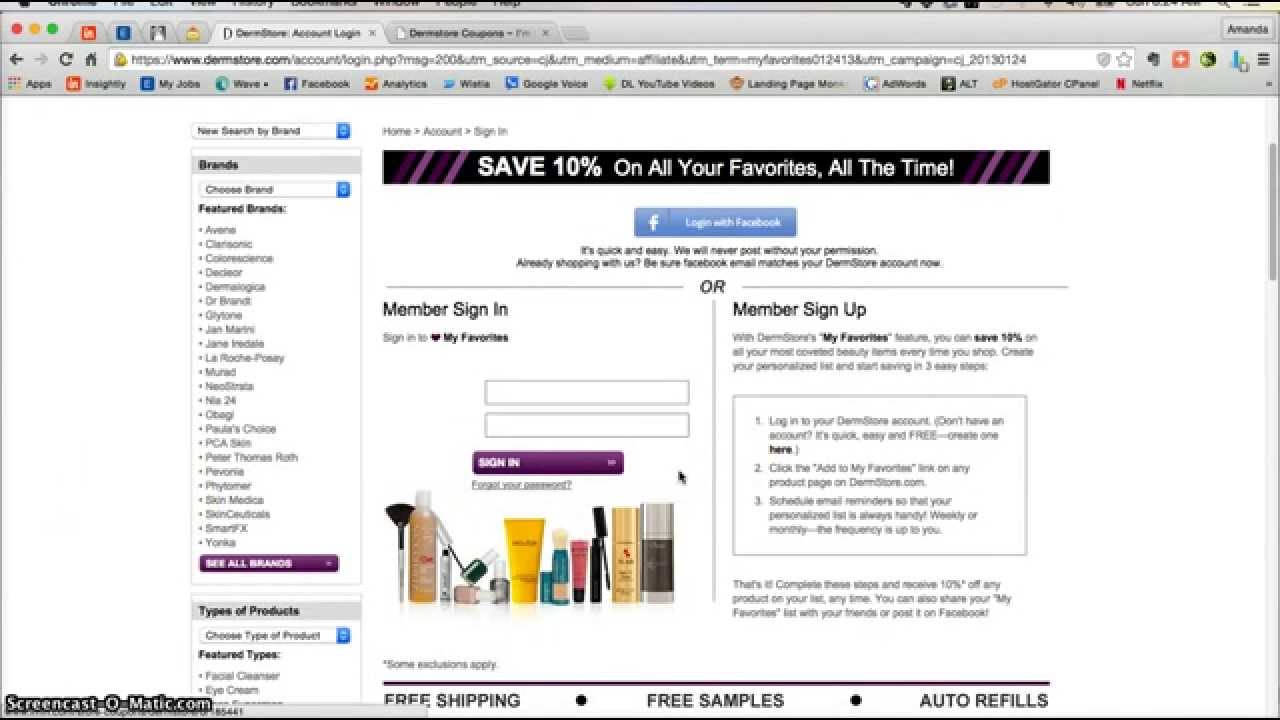The height and width of the screenshot is (720, 1280).
Task: Open the Landing Page Monkey bookmark
Action: [788, 84]
